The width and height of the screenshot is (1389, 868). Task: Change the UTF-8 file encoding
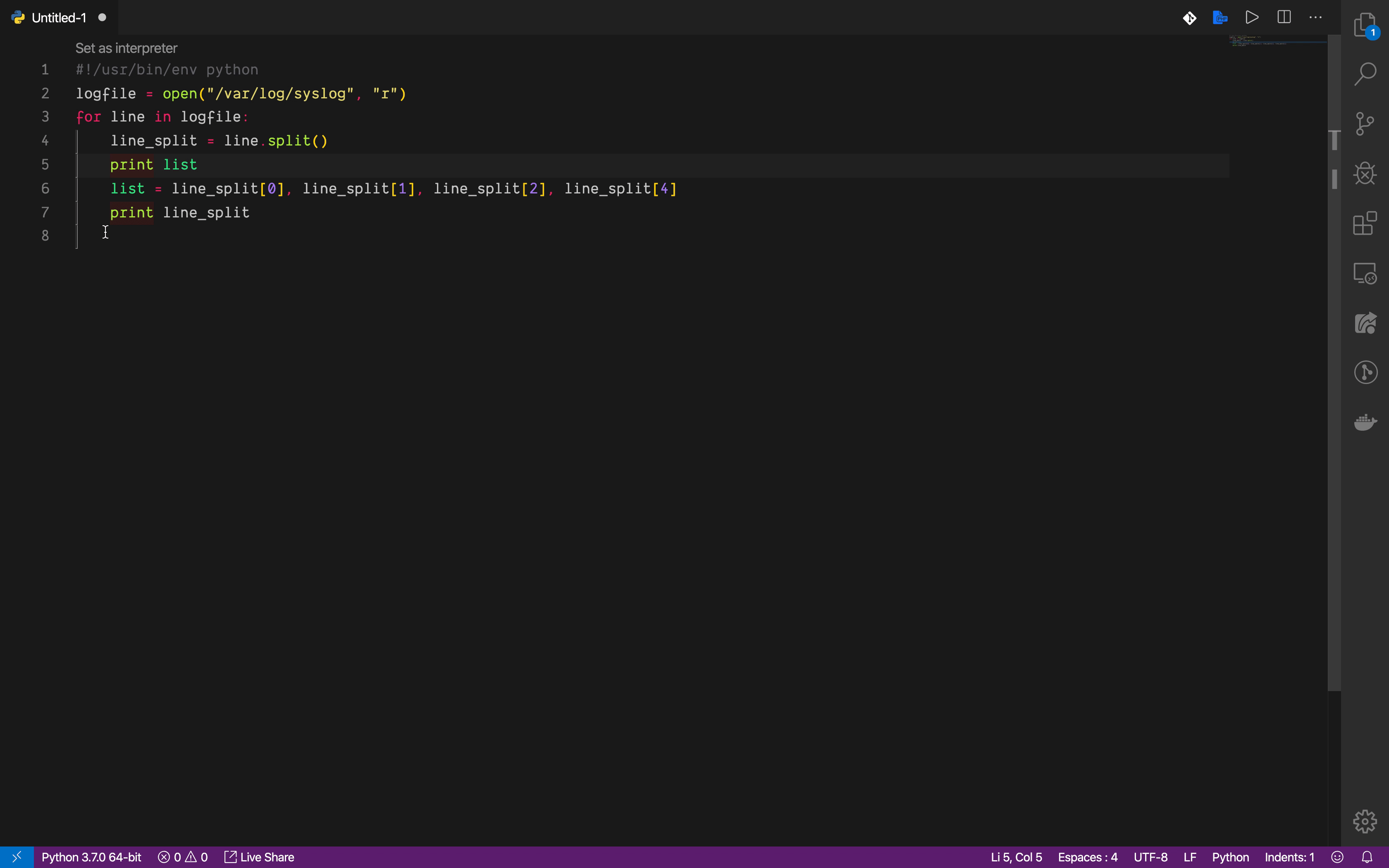click(1150, 857)
